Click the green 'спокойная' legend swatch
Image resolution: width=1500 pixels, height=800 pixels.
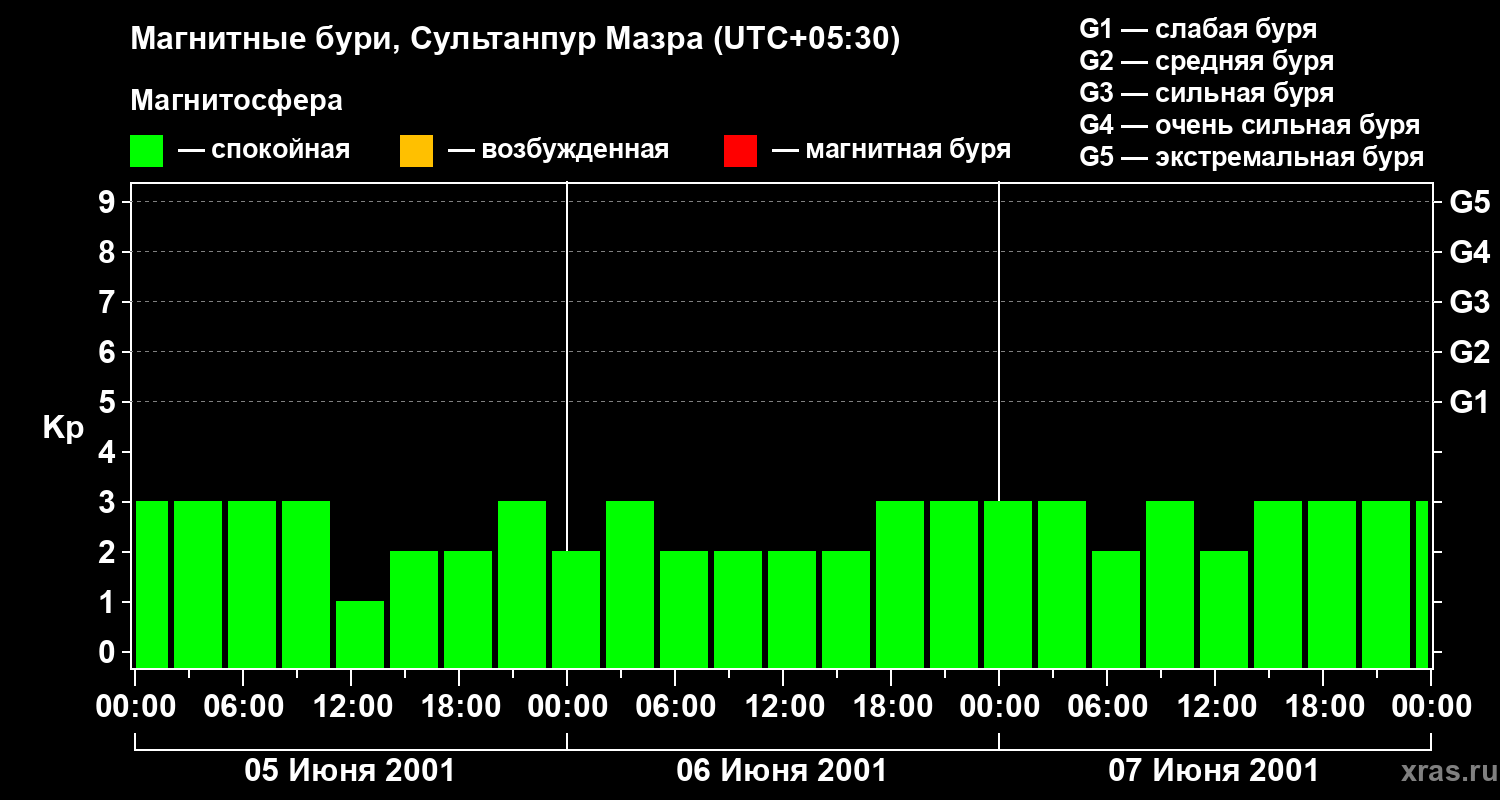[x=147, y=151]
